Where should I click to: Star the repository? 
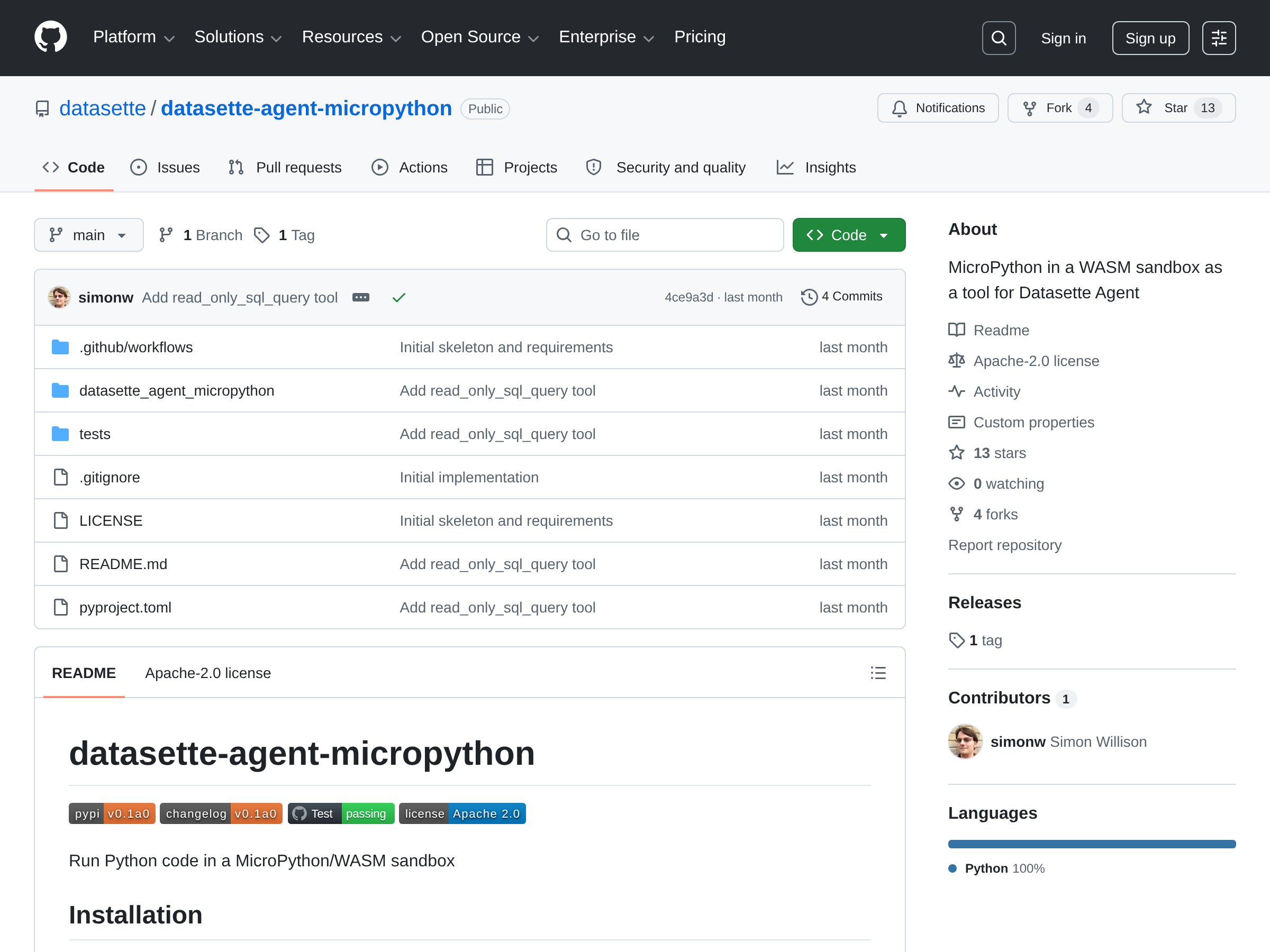[x=1178, y=108]
